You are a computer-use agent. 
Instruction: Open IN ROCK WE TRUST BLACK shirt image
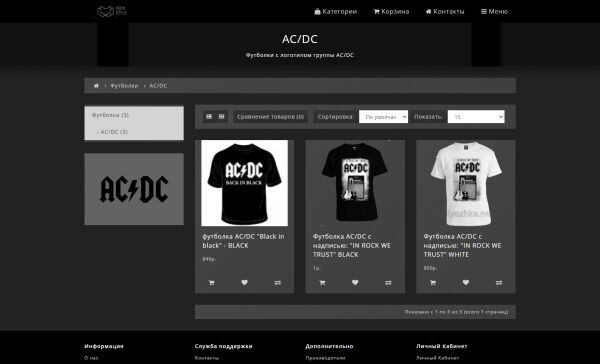pos(355,183)
